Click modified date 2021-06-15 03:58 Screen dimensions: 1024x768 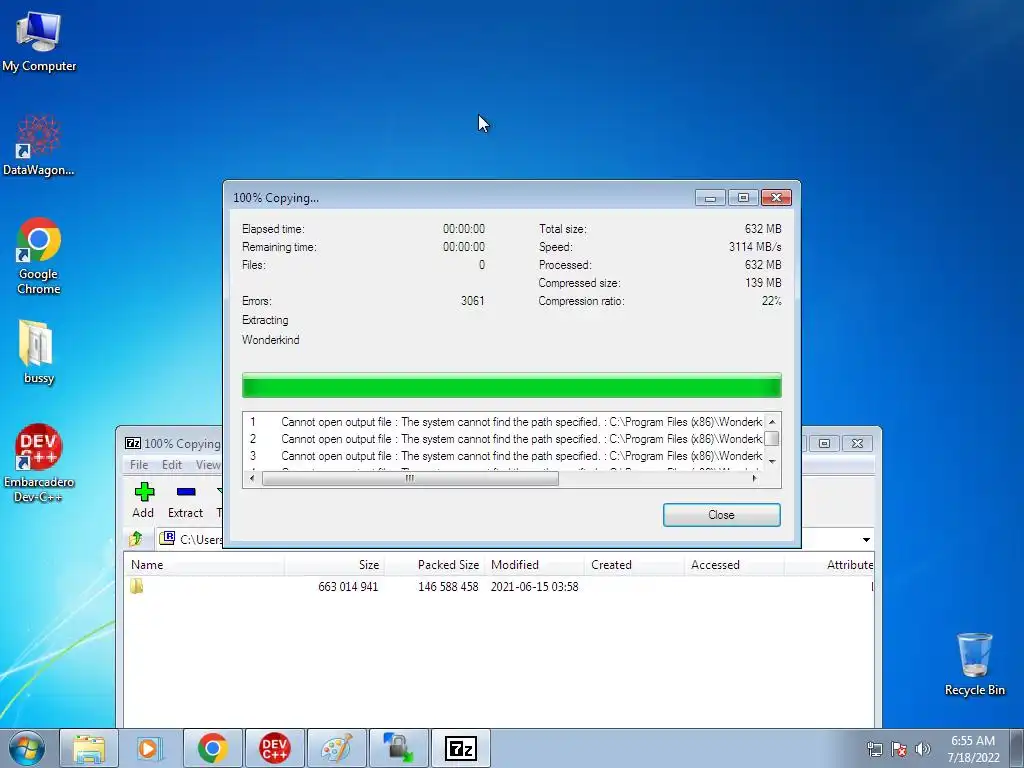point(534,586)
